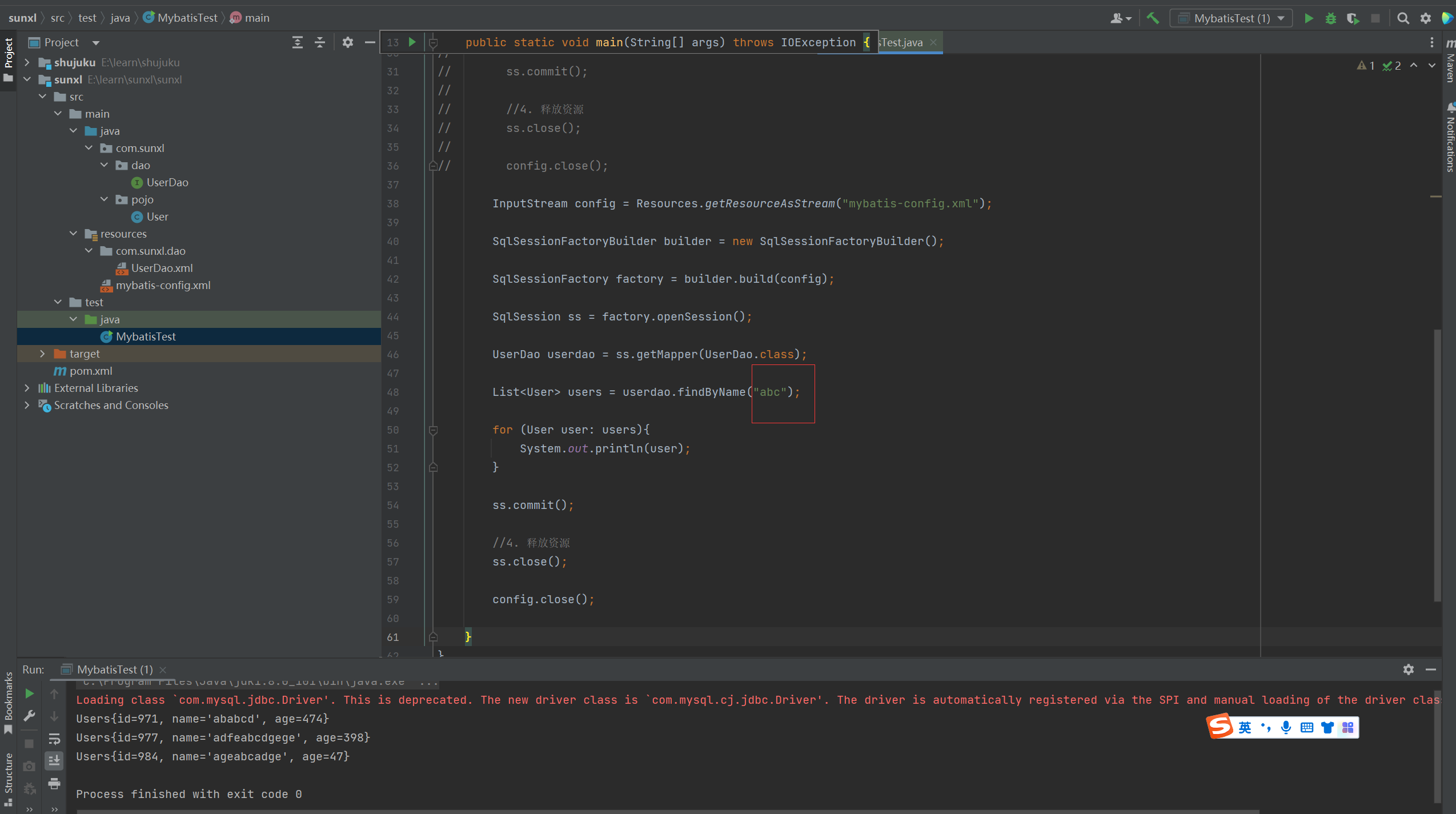Toggle scroll to end in Run console
The image size is (1456, 814).
click(x=54, y=760)
